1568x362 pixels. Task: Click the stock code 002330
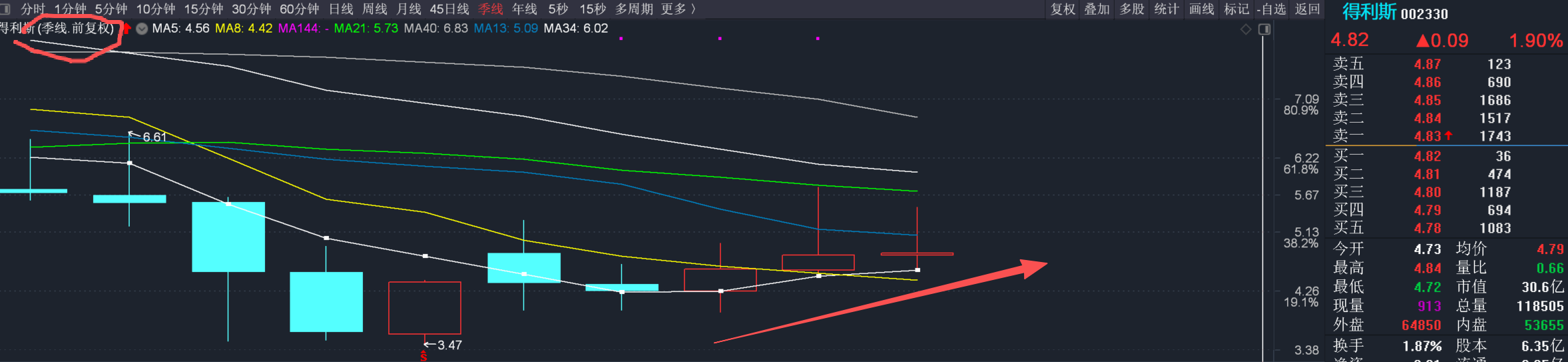(x=1424, y=13)
